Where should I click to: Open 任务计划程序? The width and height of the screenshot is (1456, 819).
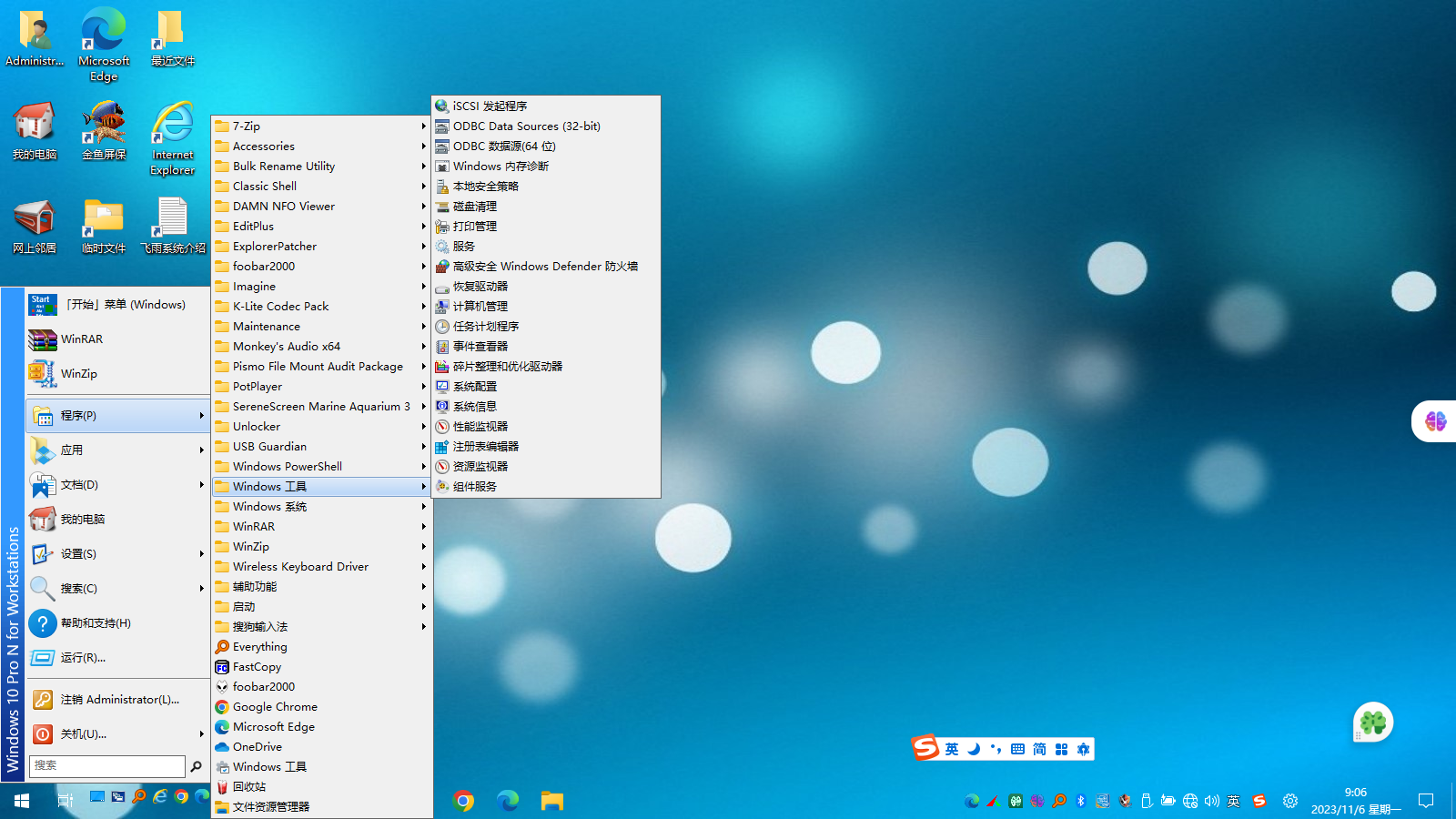(546, 327)
